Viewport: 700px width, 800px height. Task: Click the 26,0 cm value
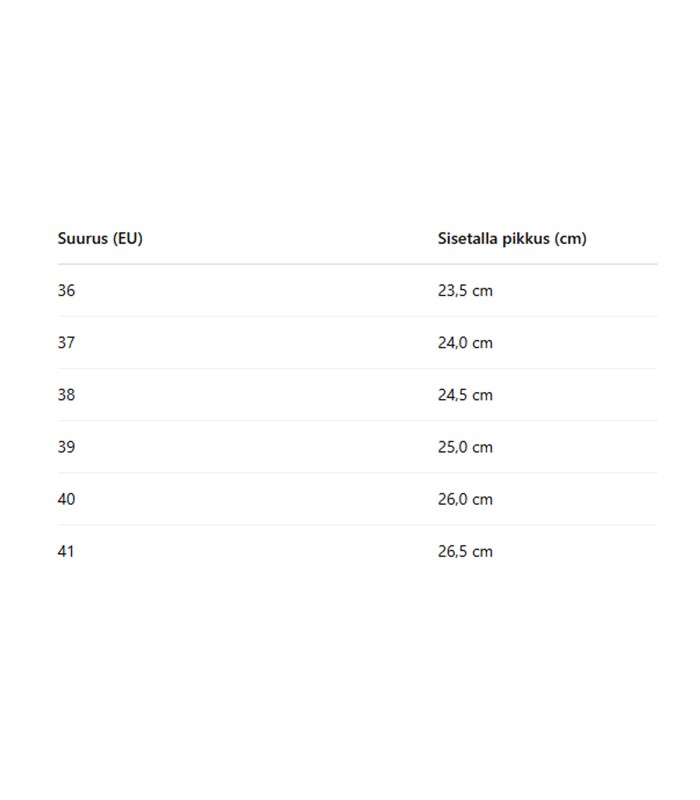(465, 499)
